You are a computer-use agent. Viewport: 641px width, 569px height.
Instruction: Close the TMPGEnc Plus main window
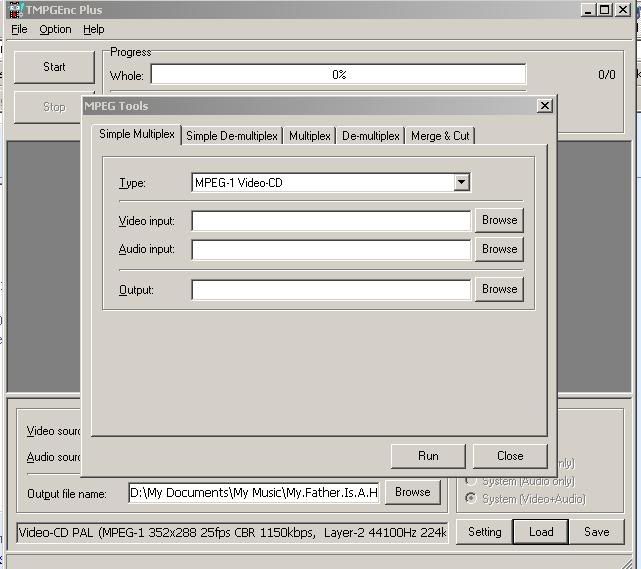click(623, 9)
